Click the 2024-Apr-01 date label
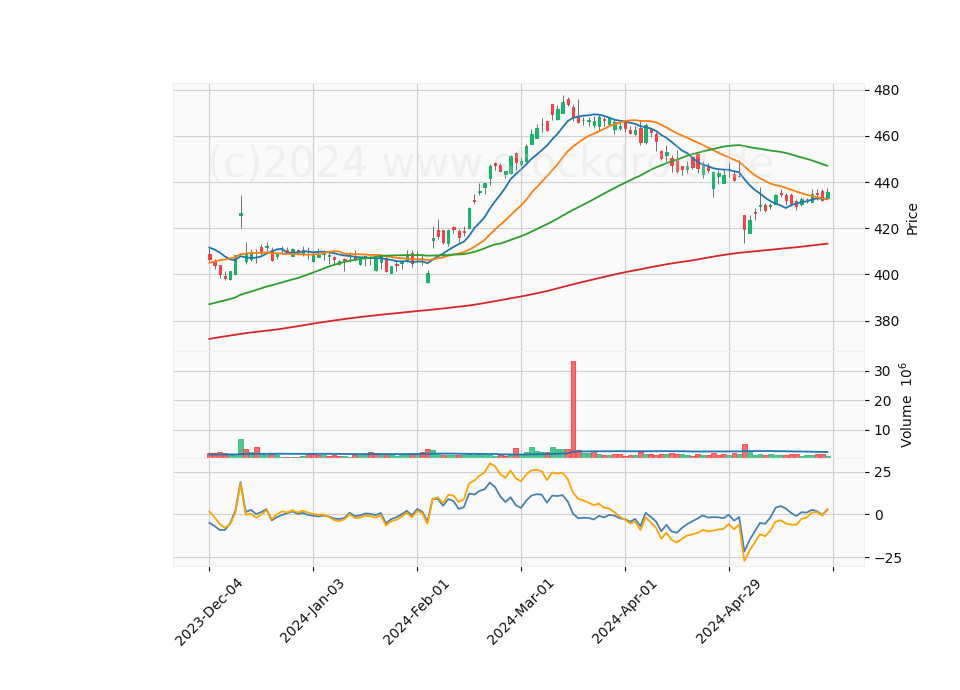The width and height of the screenshot is (960, 690). tap(624, 611)
